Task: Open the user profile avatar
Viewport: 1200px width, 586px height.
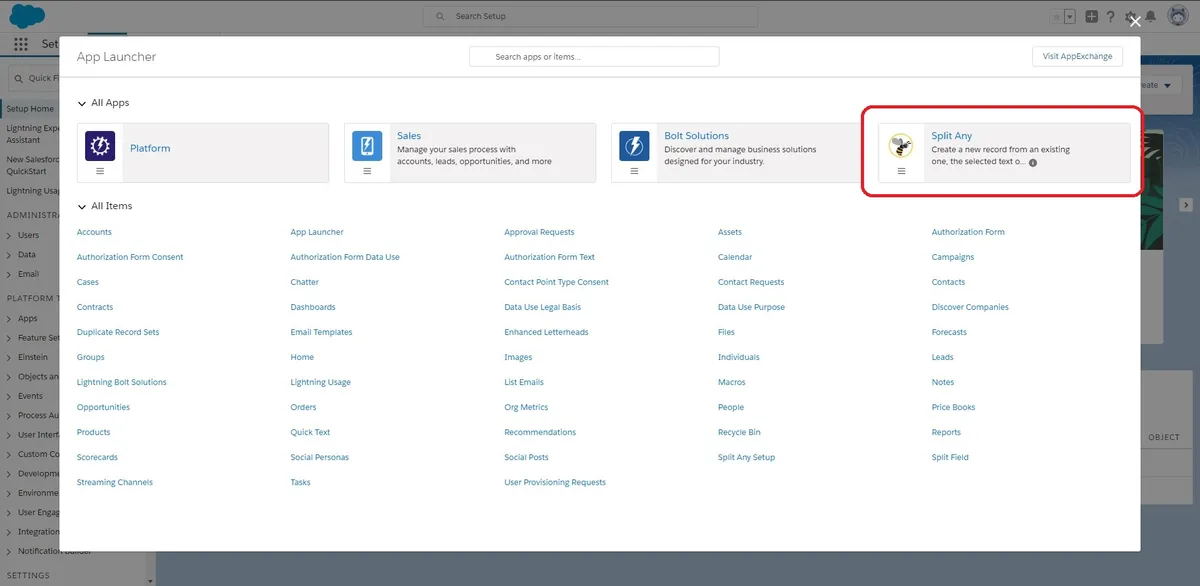Action: [1177, 17]
